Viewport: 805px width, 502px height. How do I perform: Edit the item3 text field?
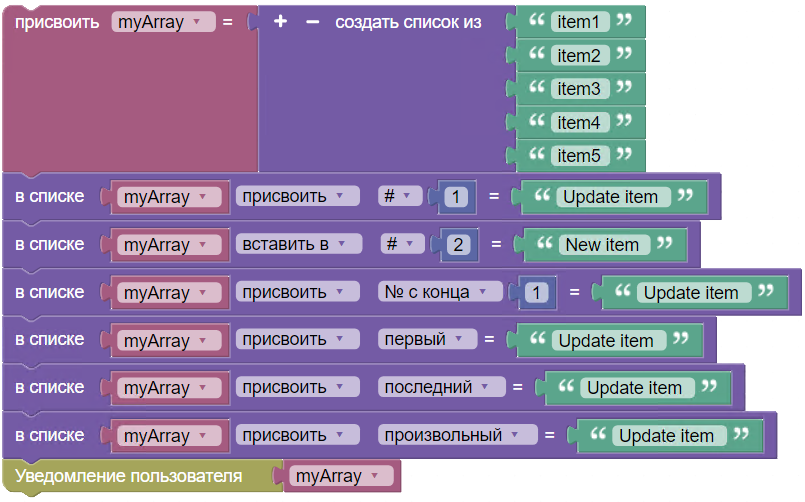579,89
